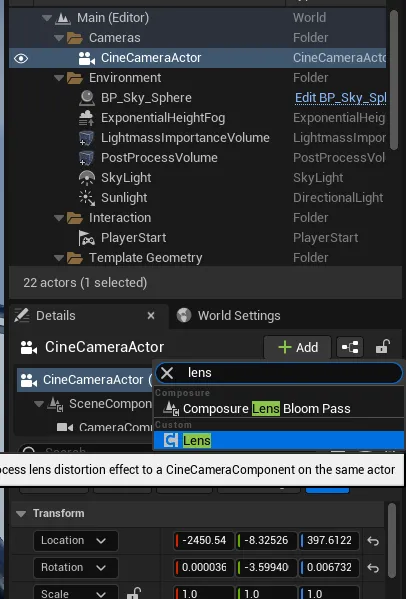
Task: Click the custom Lens component icon
Action: (170, 440)
